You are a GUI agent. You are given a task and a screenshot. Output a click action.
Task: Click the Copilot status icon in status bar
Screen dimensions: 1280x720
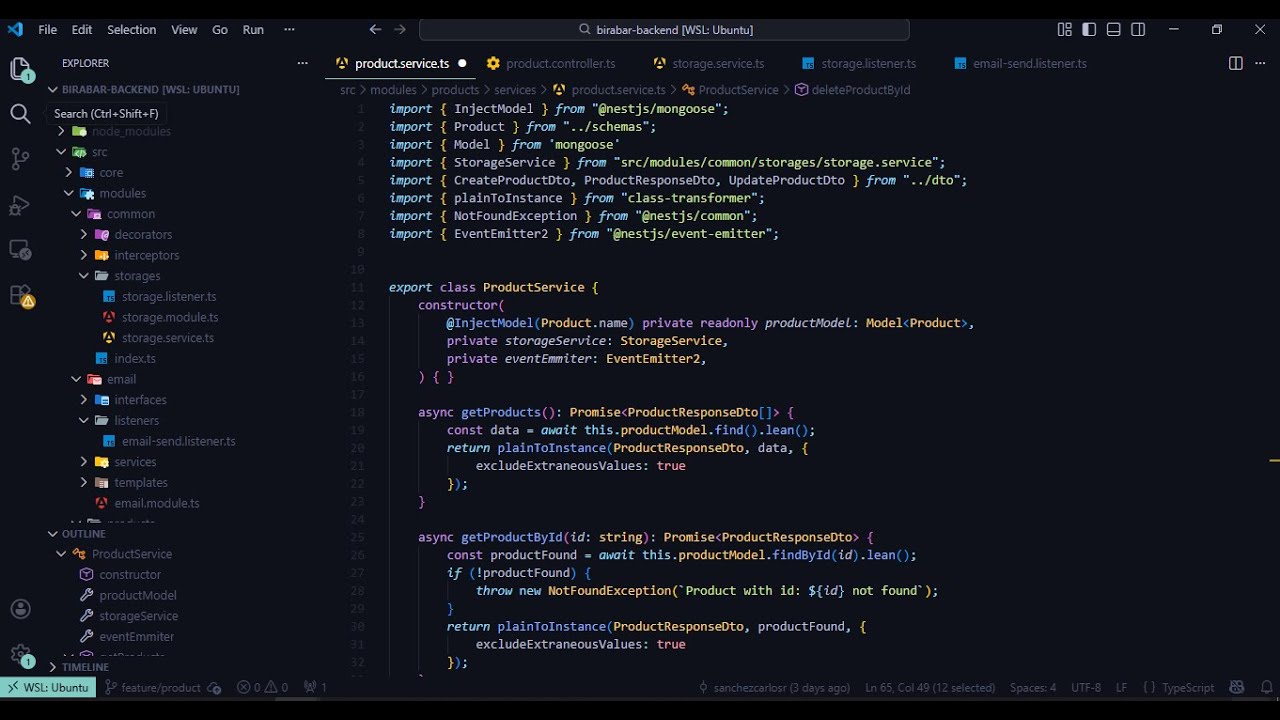[x=1237, y=687]
